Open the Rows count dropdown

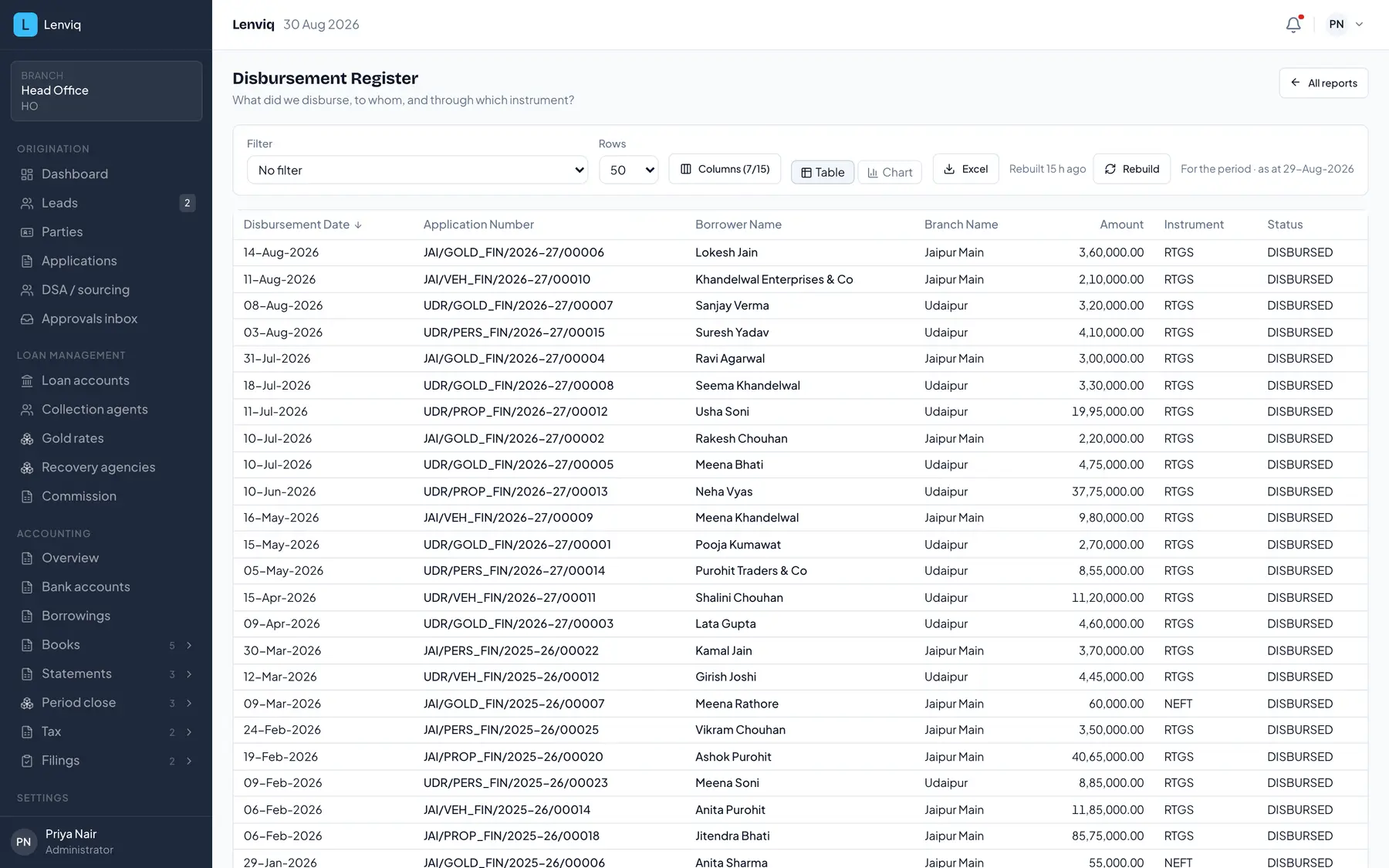[x=629, y=170]
